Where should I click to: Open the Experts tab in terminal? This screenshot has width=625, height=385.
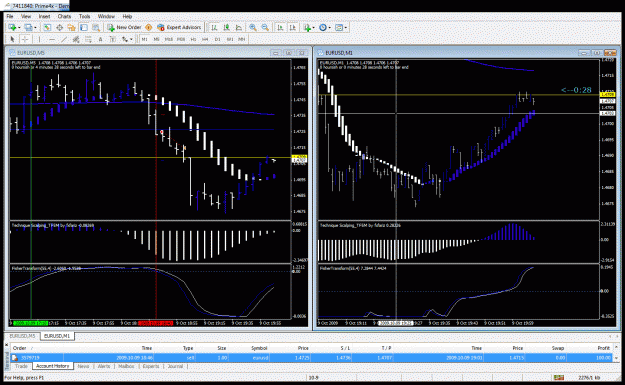coord(151,366)
